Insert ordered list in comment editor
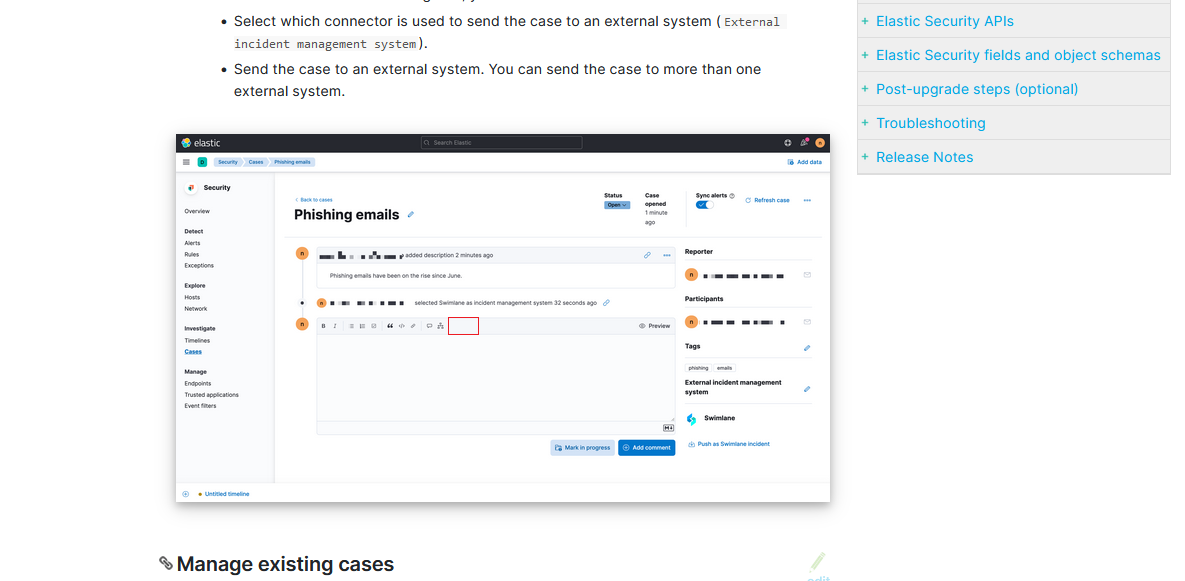The image size is (1185, 581). (363, 326)
